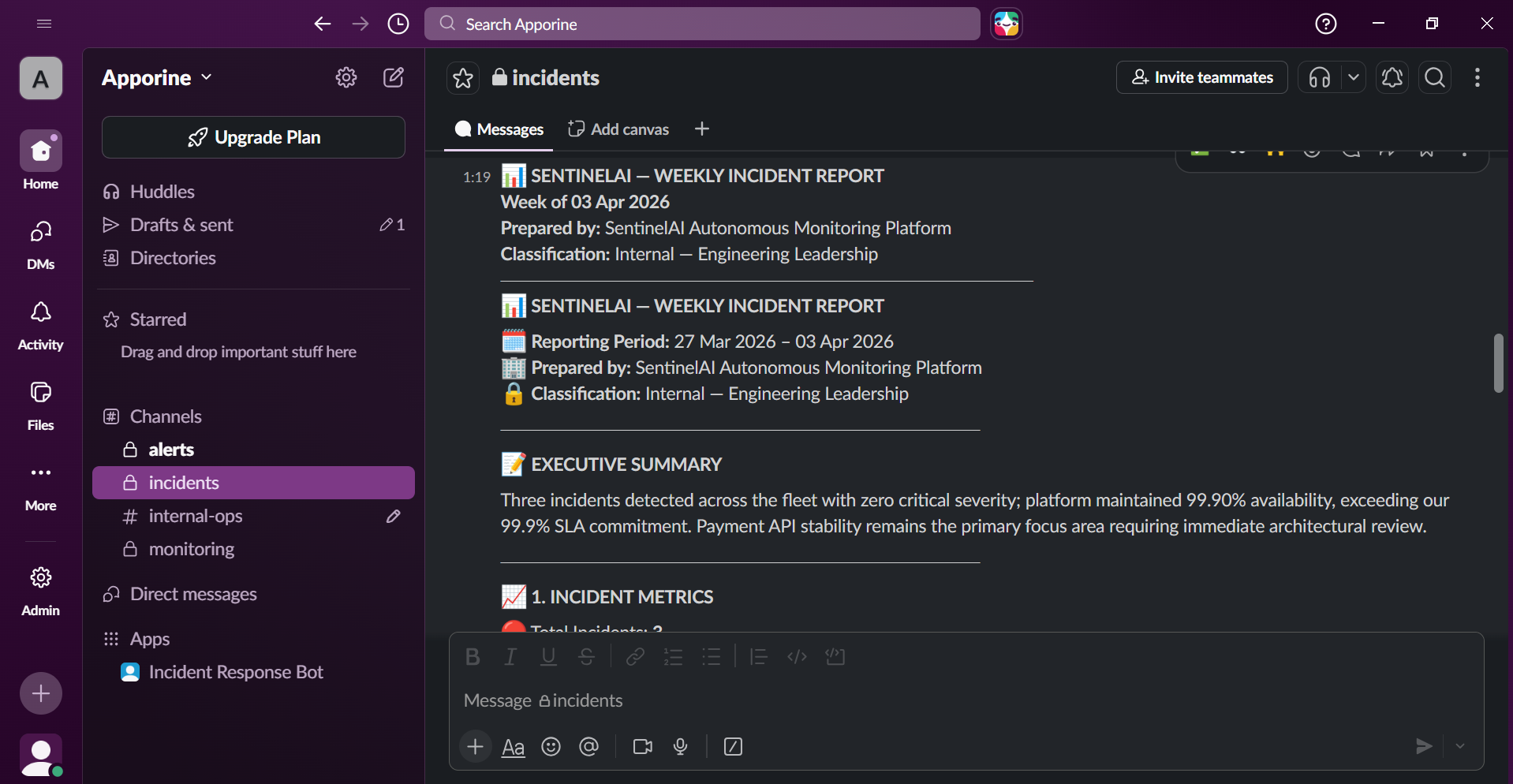
Task: Record an audio clip with the microphone icon
Action: [680, 746]
